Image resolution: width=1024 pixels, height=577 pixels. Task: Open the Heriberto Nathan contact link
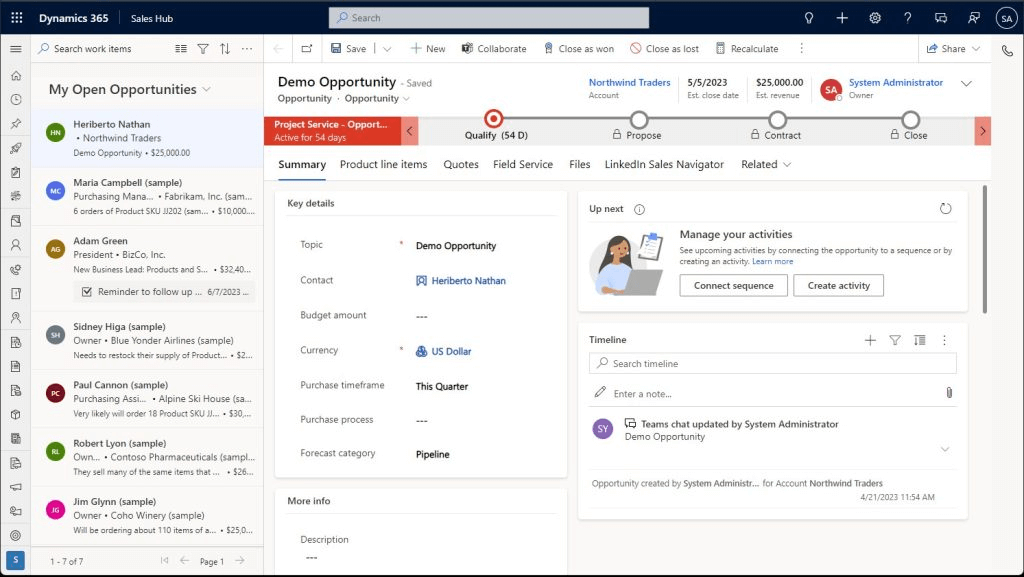coord(468,281)
